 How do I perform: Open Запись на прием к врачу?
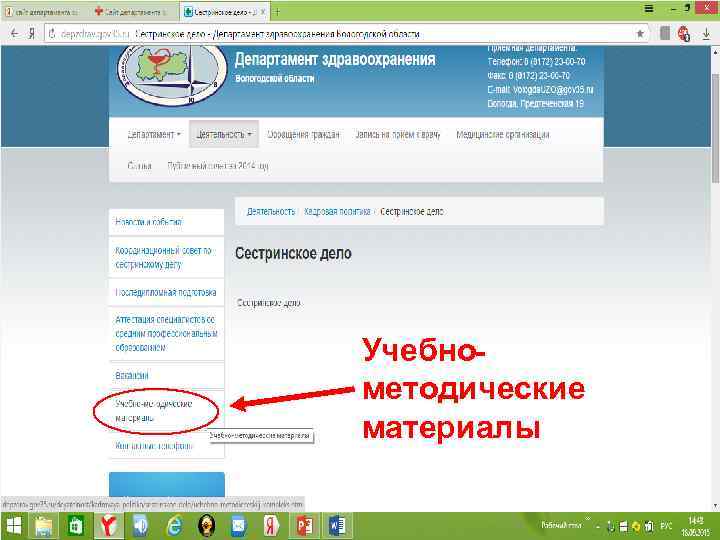tap(398, 135)
